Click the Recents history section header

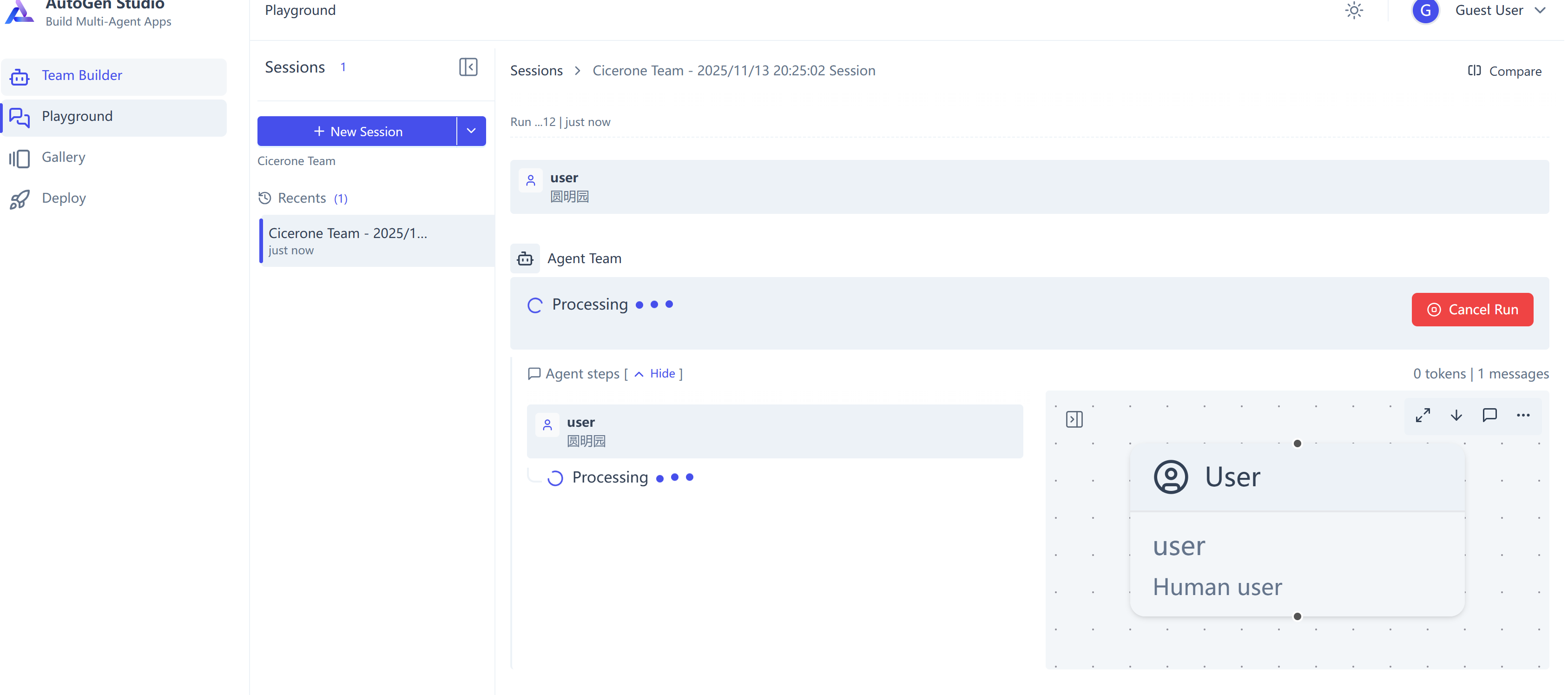coord(302,198)
